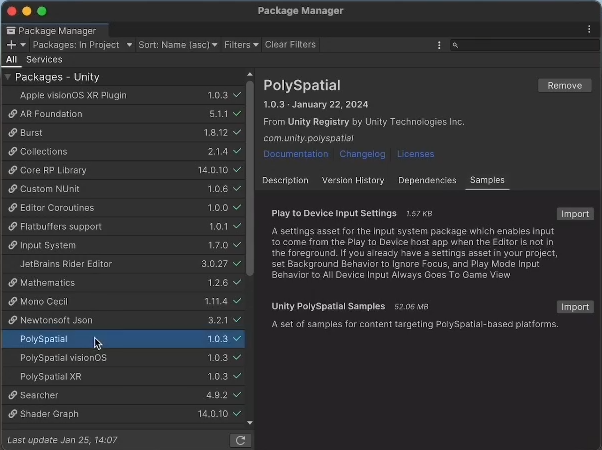
Task: Open the window kebab menu at top right
Action: tap(589, 30)
